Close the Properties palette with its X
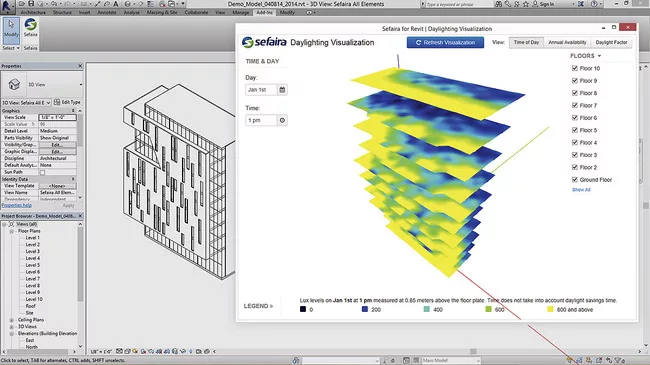This screenshot has height=365, width=650. pyautogui.click(x=80, y=66)
